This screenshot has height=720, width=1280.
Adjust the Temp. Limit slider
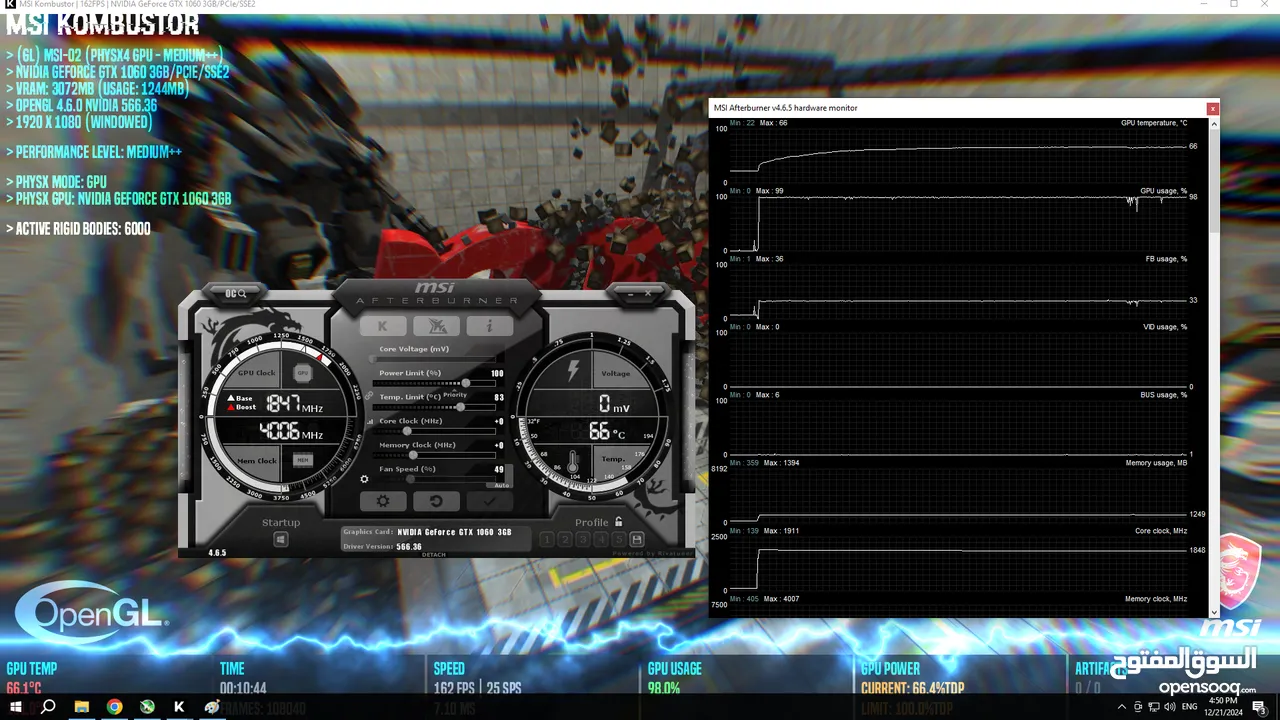pyautogui.click(x=433, y=407)
